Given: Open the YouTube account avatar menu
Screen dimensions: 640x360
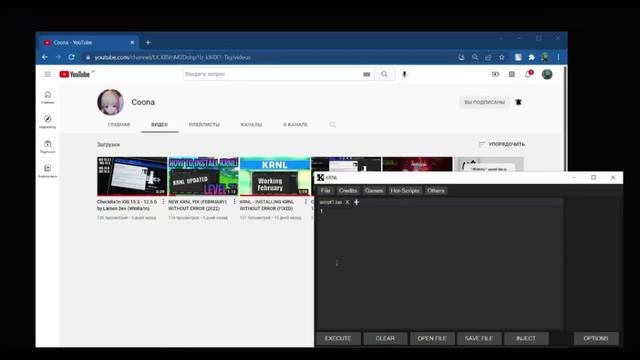Looking at the screenshot, I should pyautogui.click(x=547, y=74).
